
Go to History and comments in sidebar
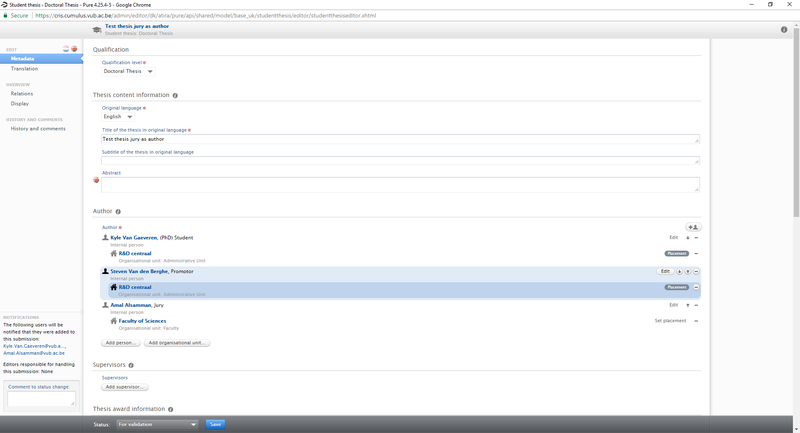(x=38, y=129)
